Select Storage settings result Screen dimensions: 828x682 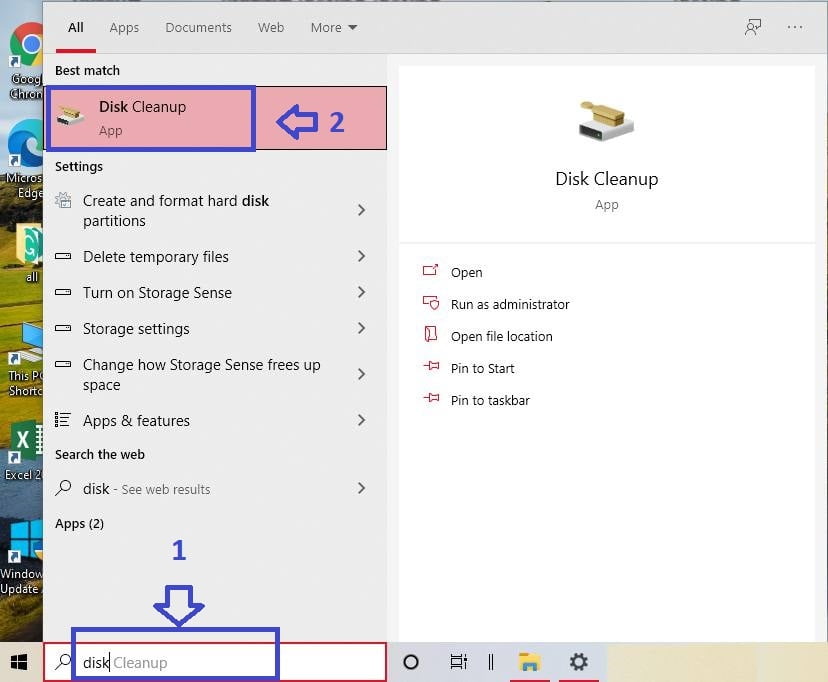[x=215, y=328]
